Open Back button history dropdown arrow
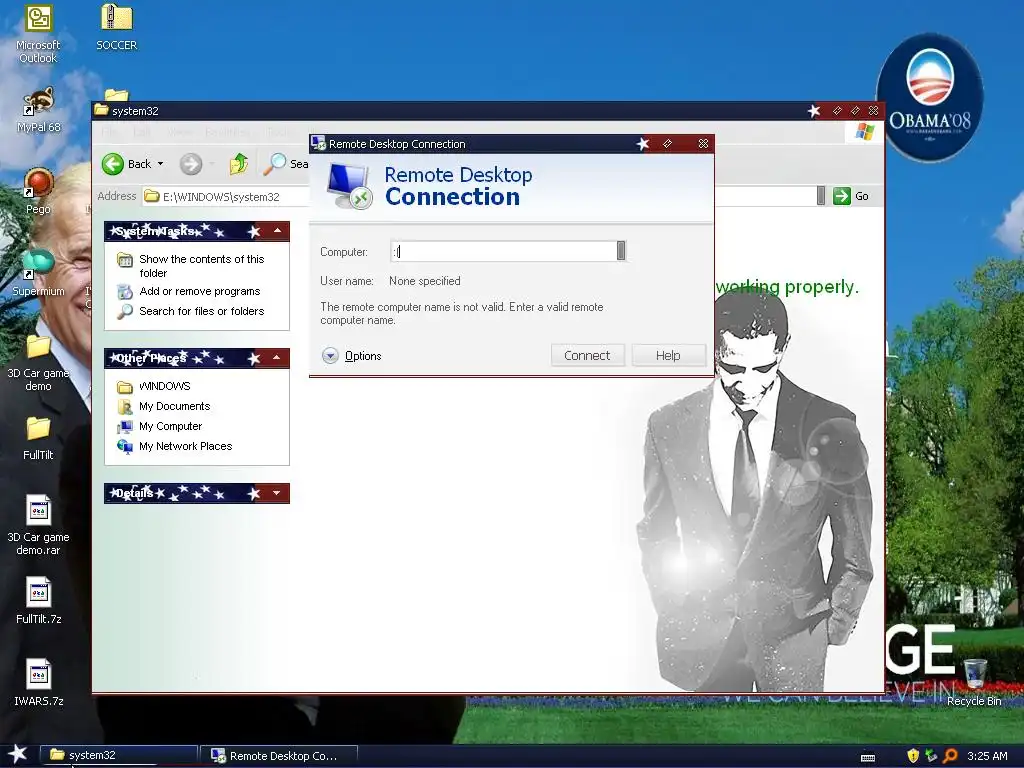 click(x=160, y=164)
